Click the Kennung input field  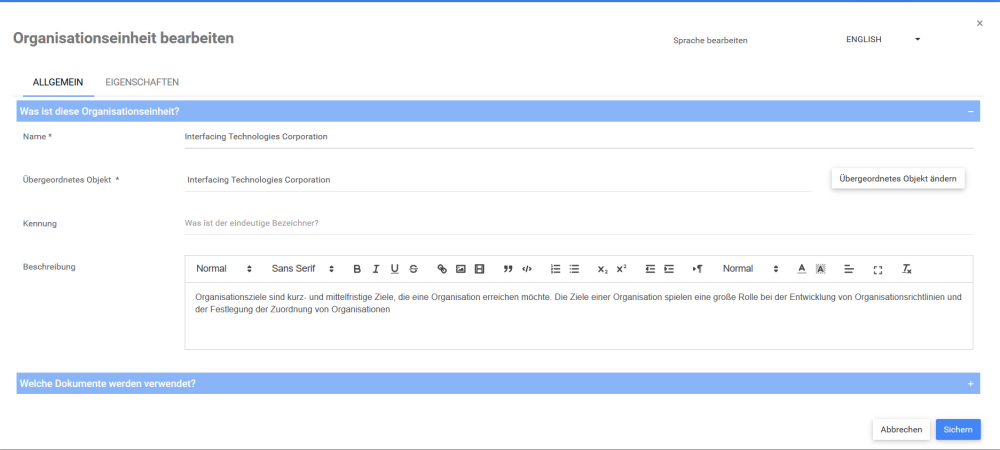click(x=578, y=224)
